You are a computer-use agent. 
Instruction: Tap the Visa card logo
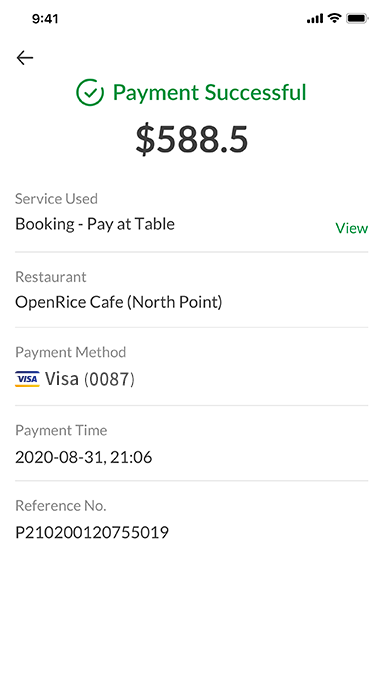pyautogui.click(x=27, y=379)
